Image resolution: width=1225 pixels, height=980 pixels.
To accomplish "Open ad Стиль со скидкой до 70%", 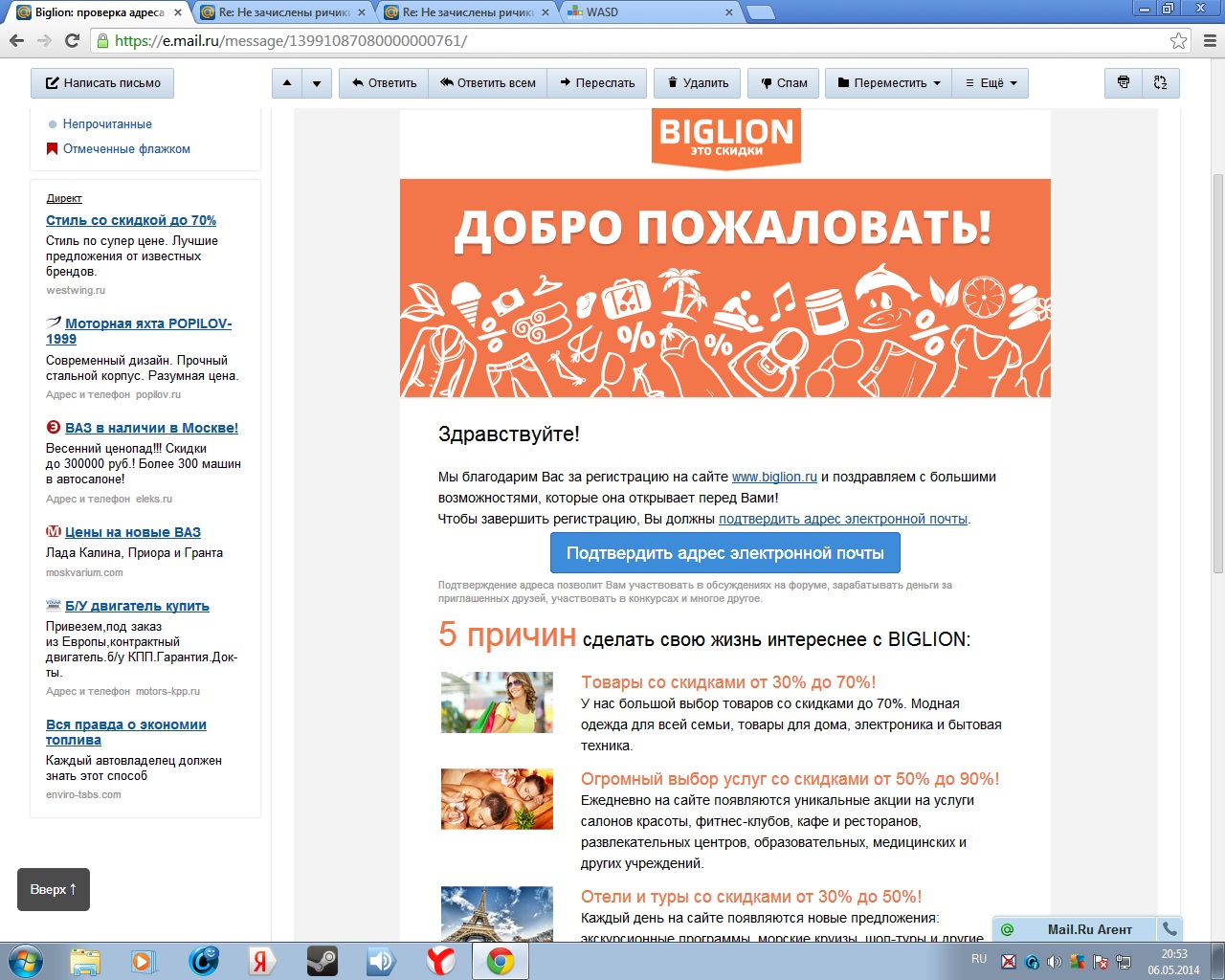I will pyautogui.click(x=131, y=220).
